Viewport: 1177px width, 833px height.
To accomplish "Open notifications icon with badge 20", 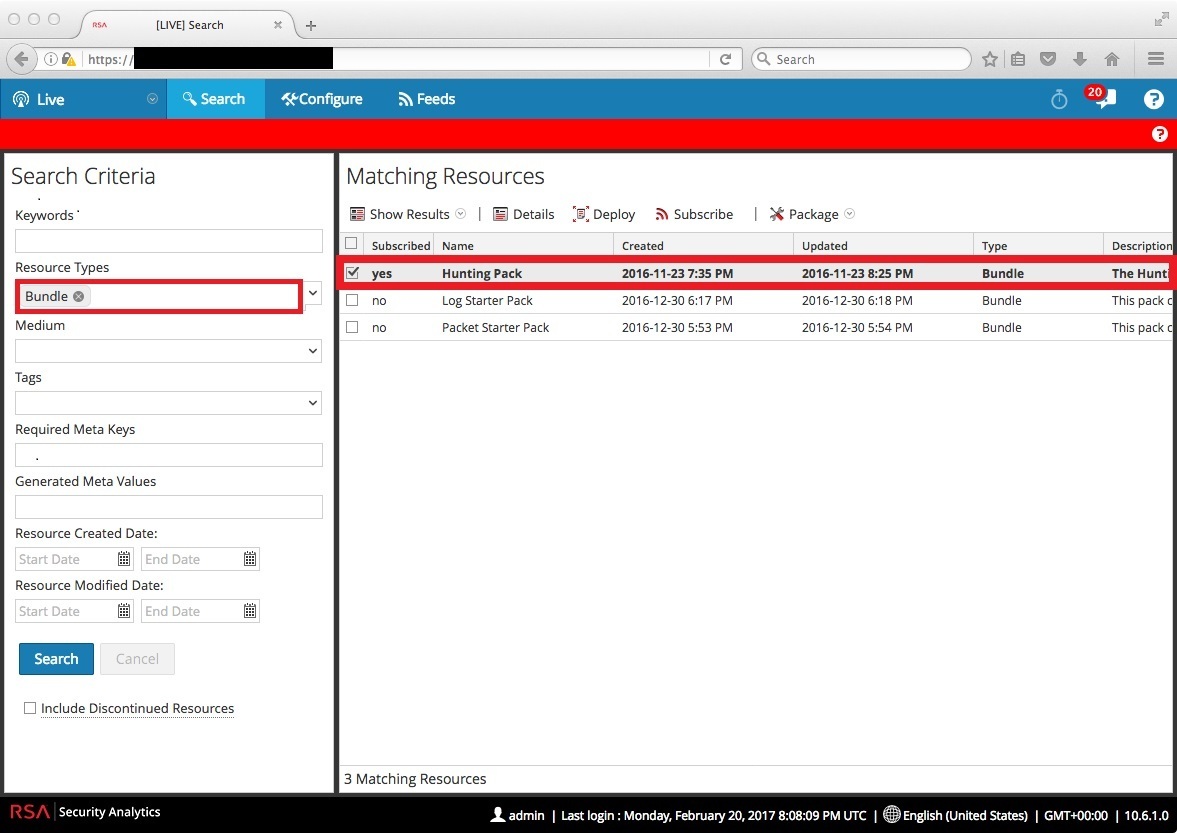I will pos(1103,99).
